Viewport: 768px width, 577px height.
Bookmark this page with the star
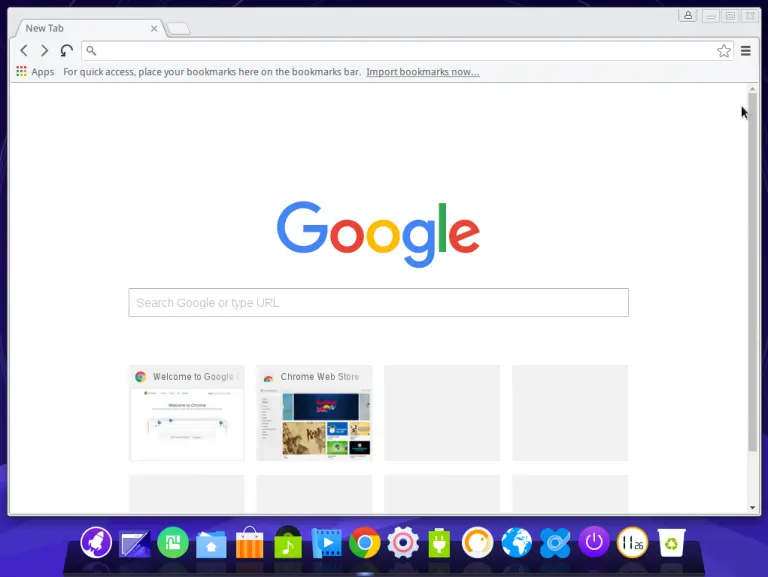[x=724, y=51]
